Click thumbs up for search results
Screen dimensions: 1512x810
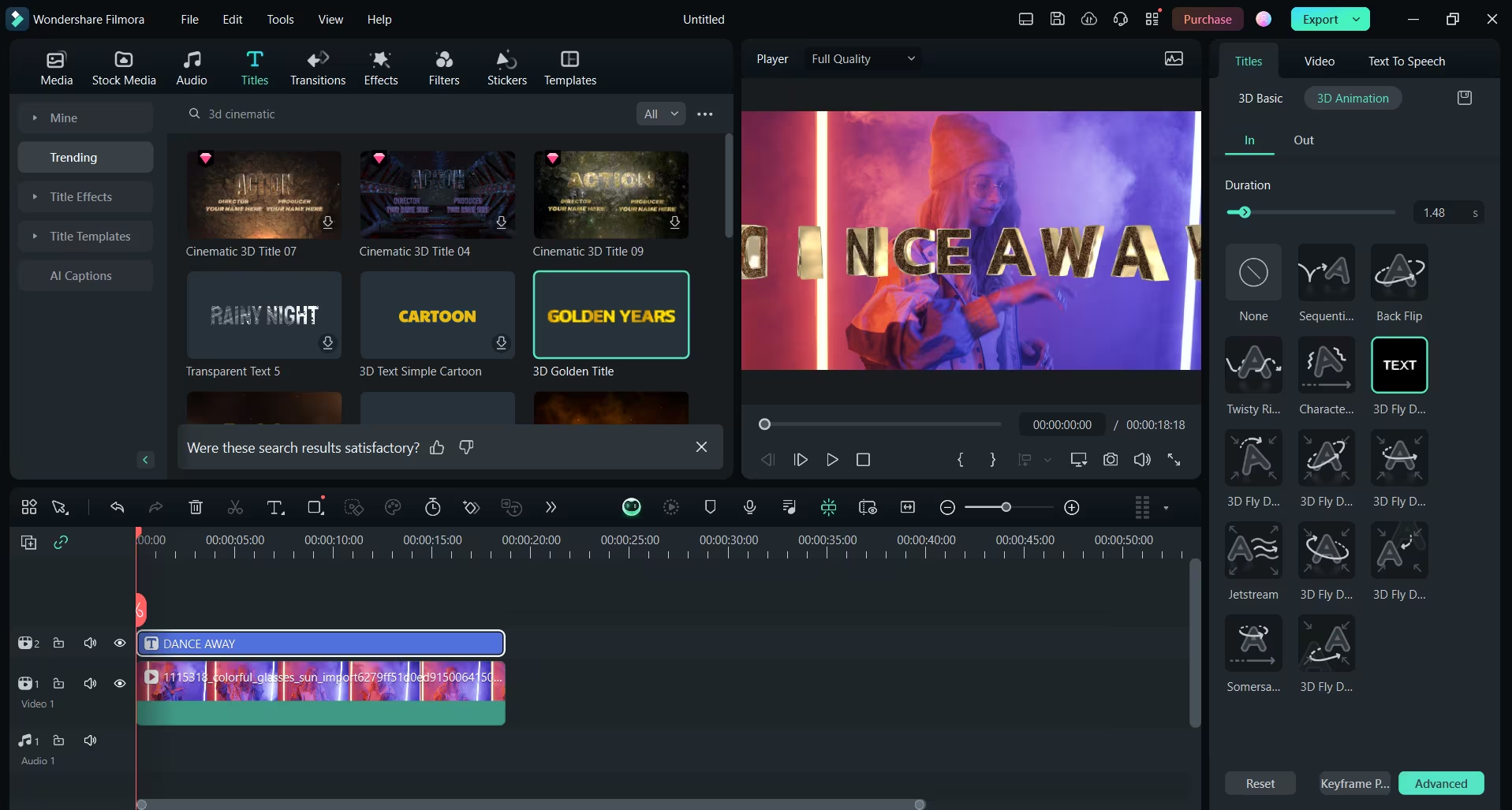[437, 447]
